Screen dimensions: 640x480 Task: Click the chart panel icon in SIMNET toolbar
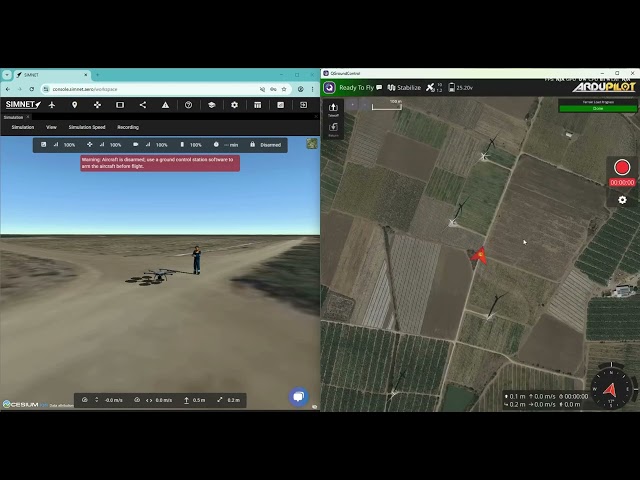(x=280, y=105)
